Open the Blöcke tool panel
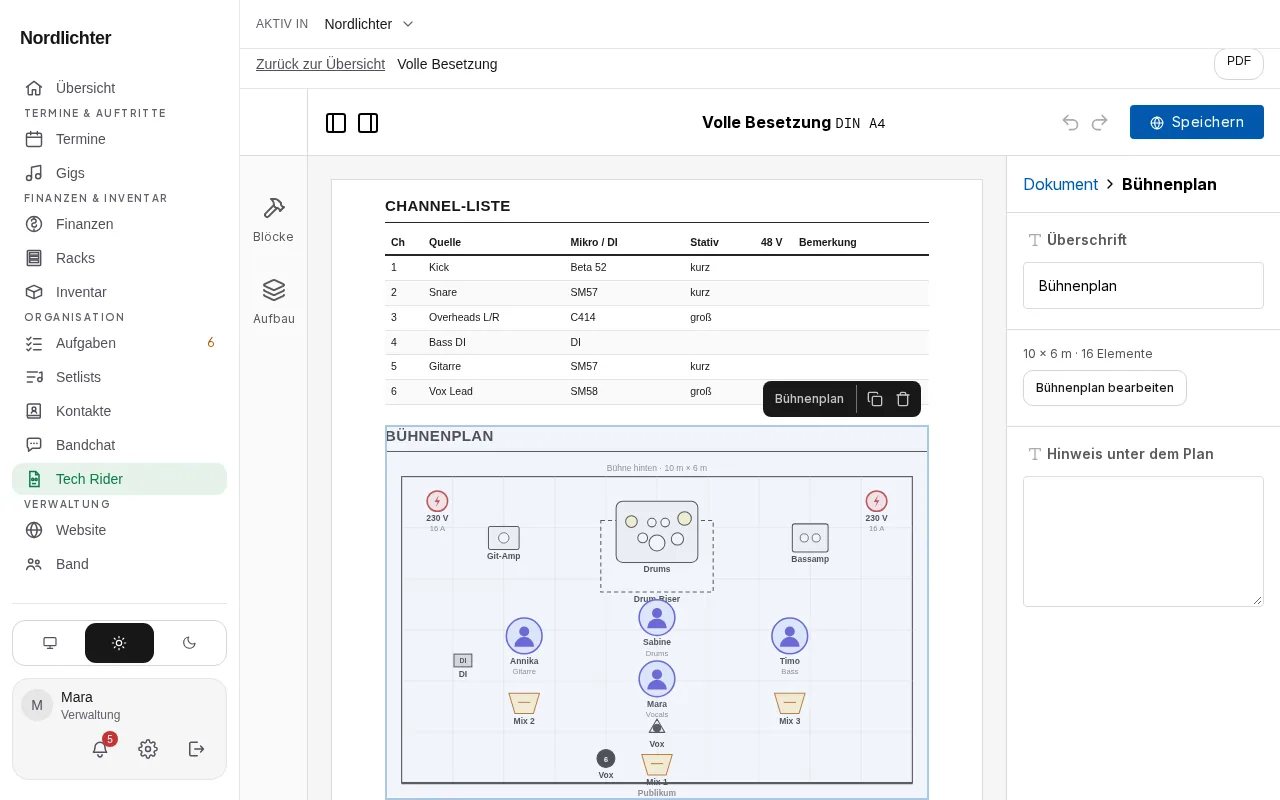This screenshot has width=1280, height=800. pos(274,219)
